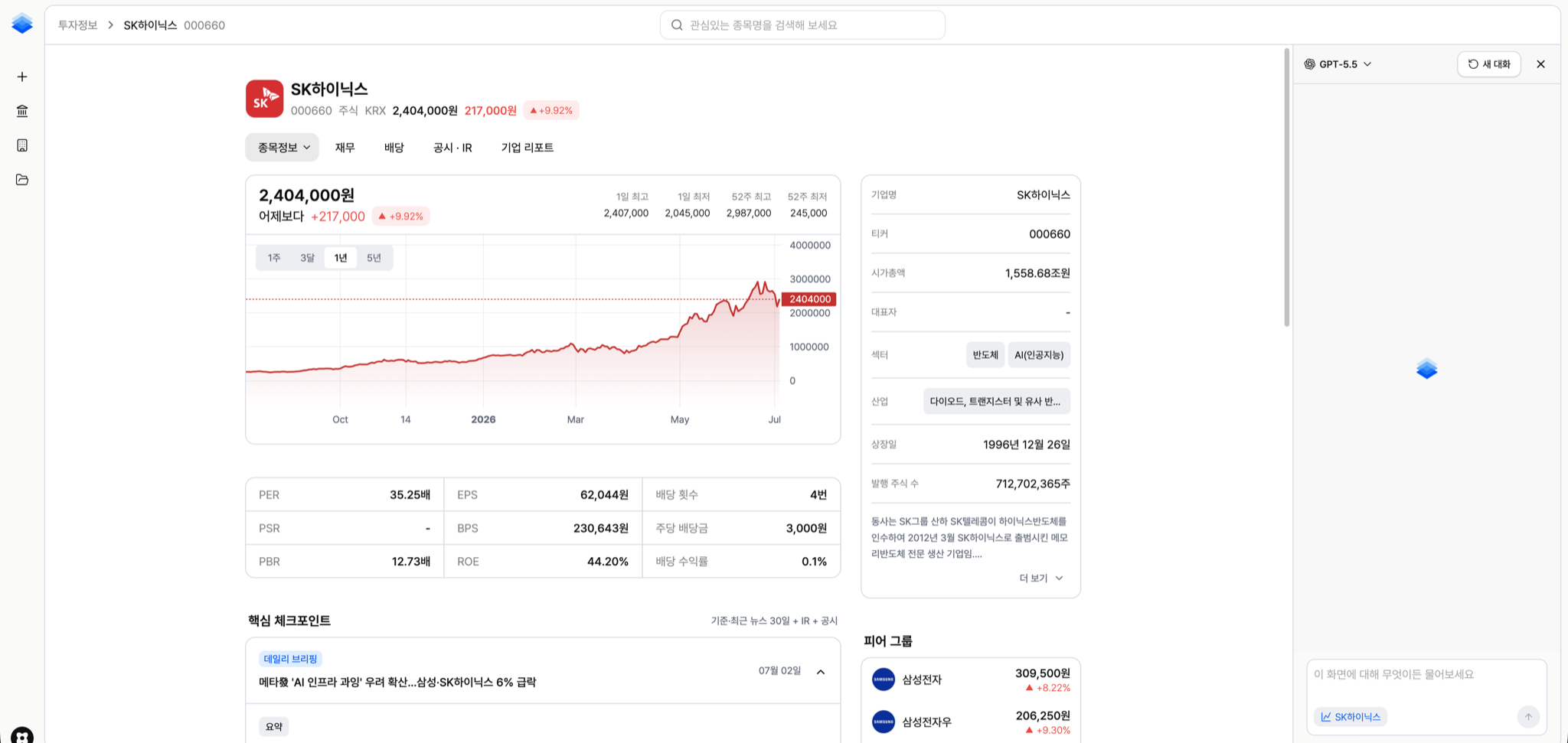This screenshot has height=743, width=1568.
Task: Click the SK하이닉스 logo icon
Action: tap(264, 99)
